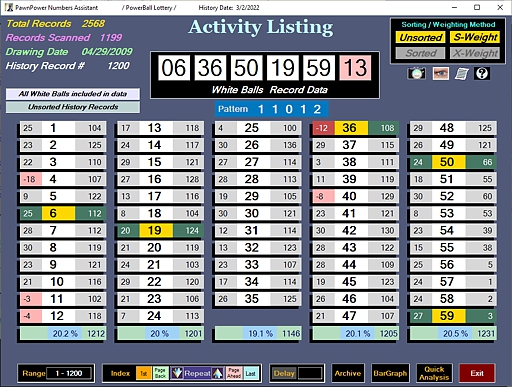The image size is (512, 387).
Task: Click highlighted number 59 in listing
Action: (x=449, y=316)
